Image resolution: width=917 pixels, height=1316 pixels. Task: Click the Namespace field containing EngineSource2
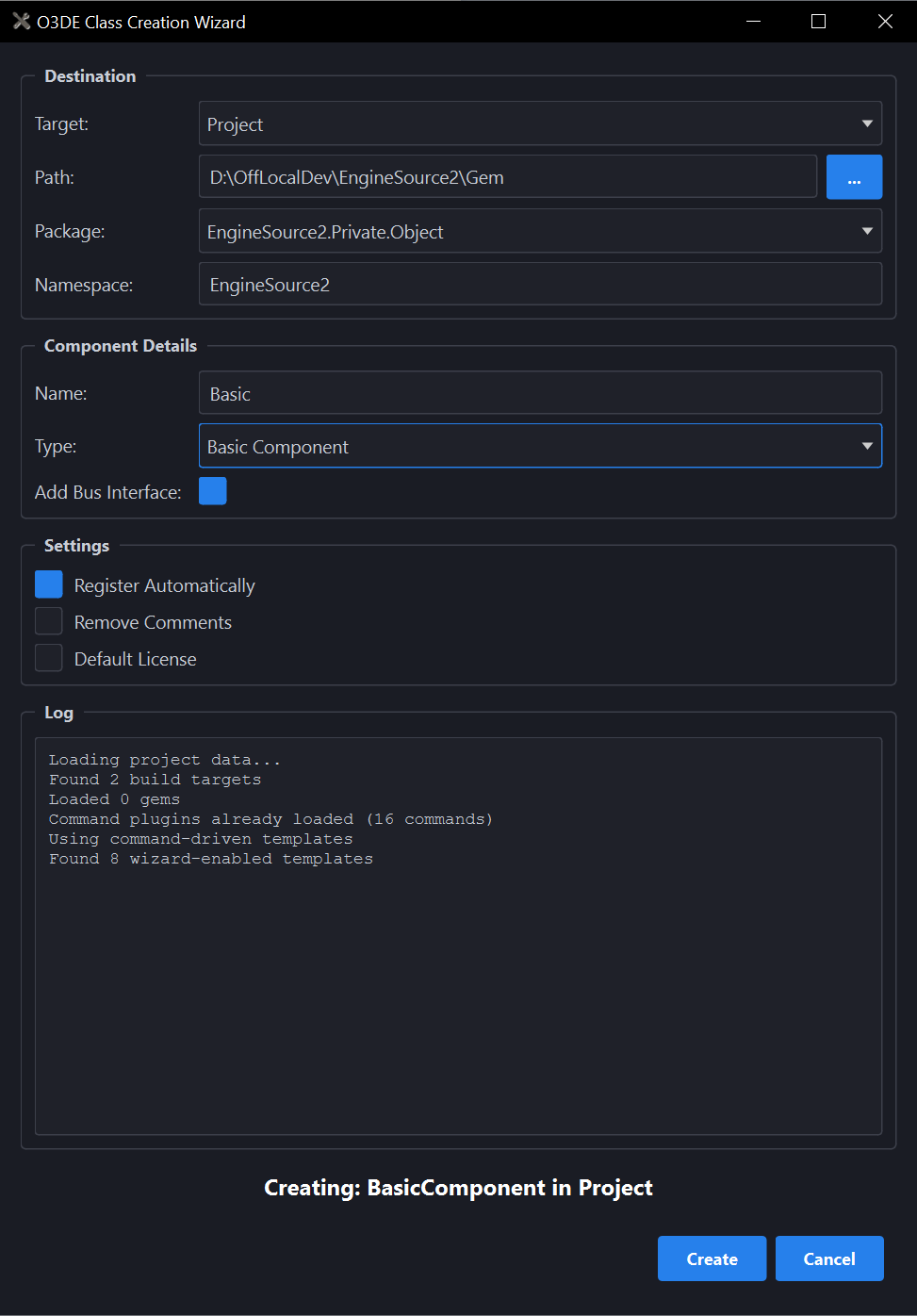[540, 284]
